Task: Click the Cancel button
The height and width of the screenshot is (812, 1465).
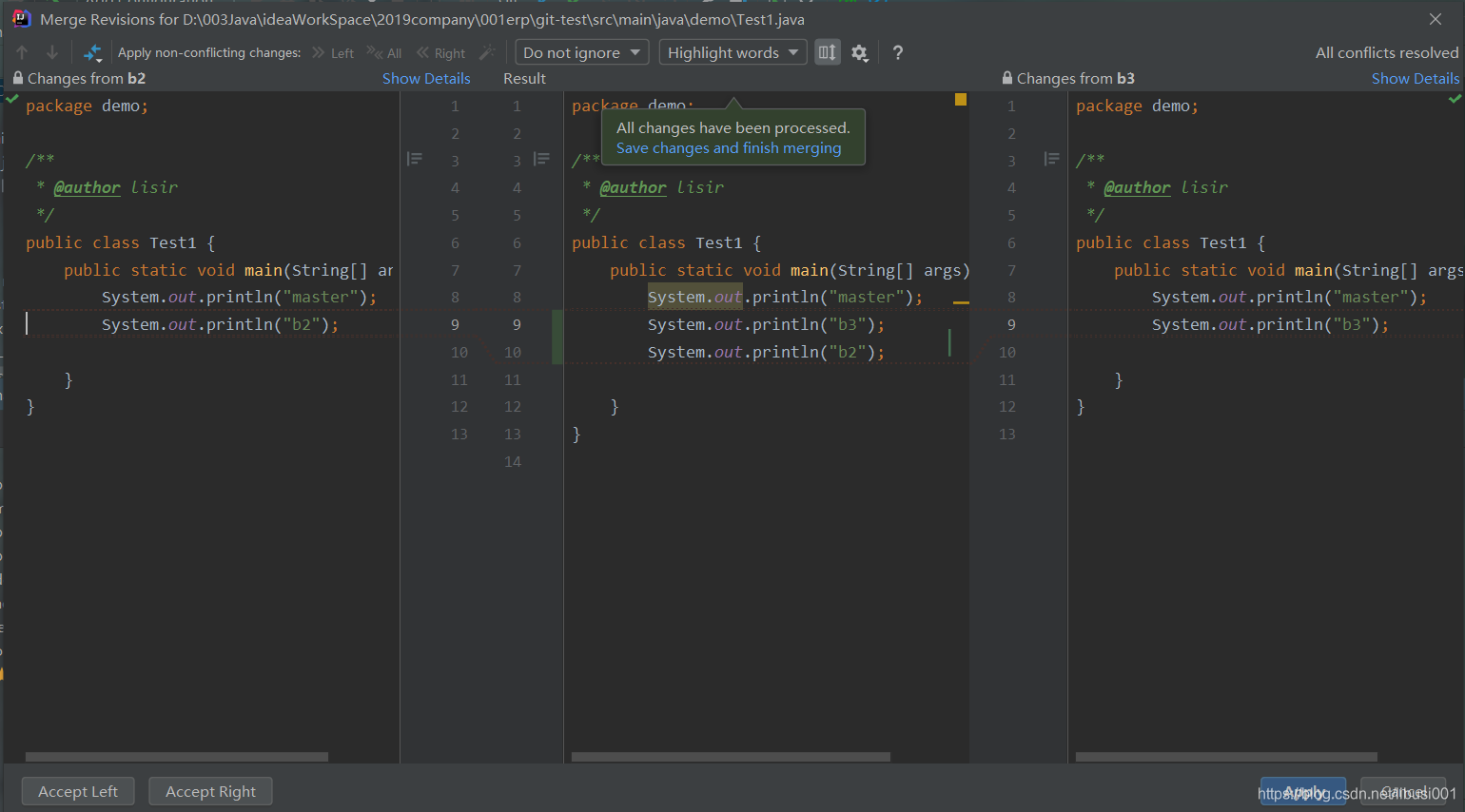Action: (1404, 791)
